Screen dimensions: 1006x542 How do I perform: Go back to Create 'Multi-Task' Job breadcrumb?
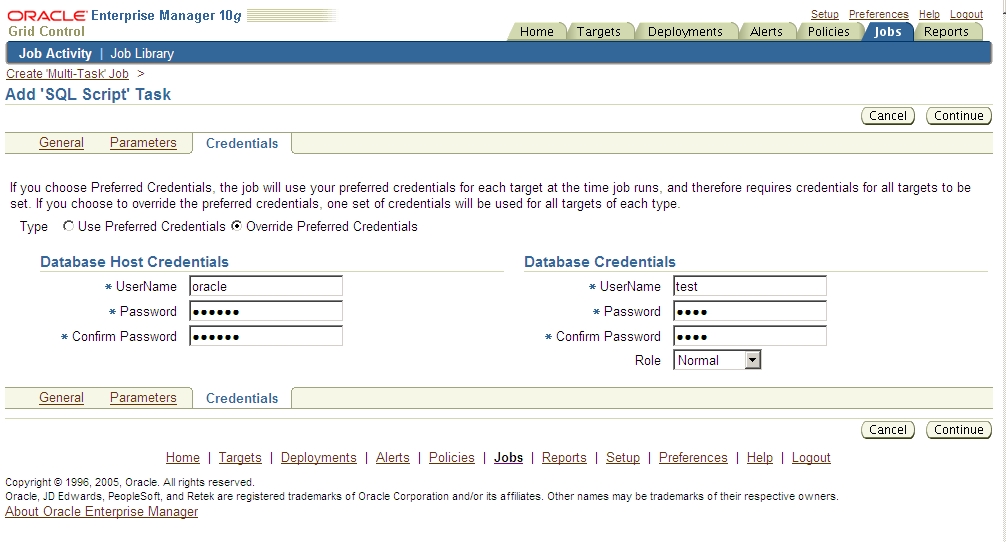(x=67, y=74)
